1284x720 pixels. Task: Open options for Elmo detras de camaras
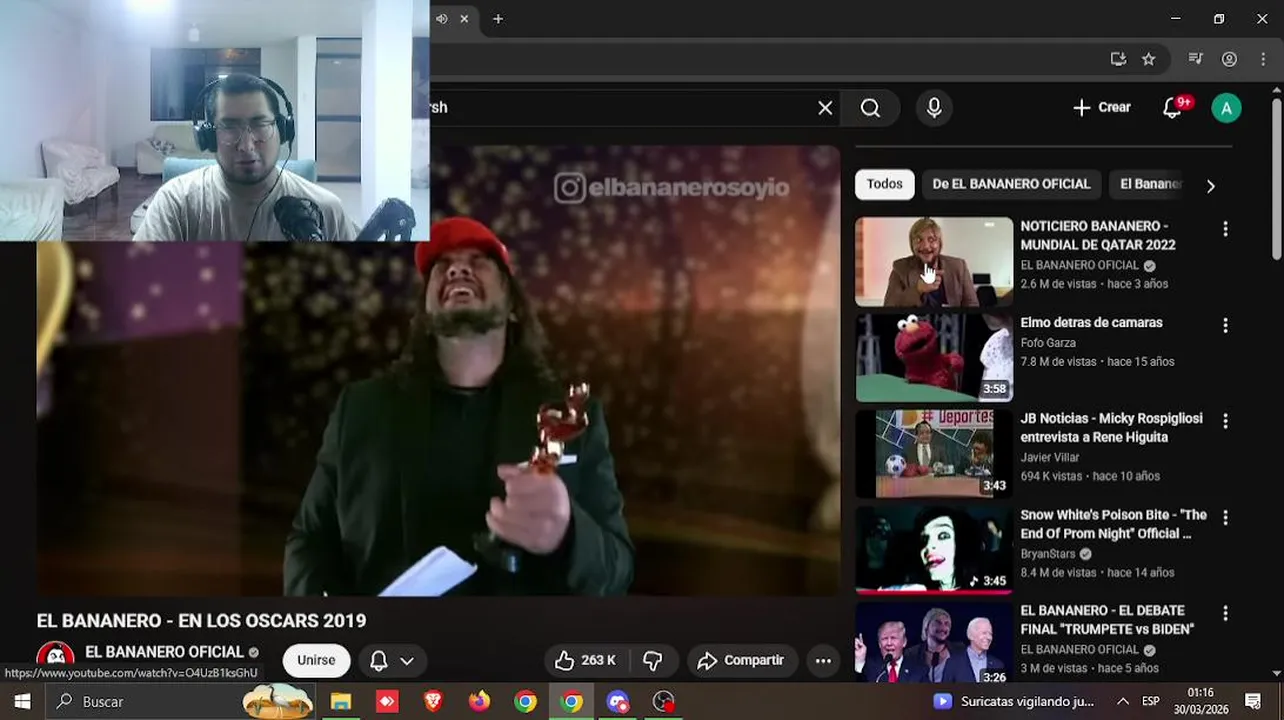[x=1225, y=325]
